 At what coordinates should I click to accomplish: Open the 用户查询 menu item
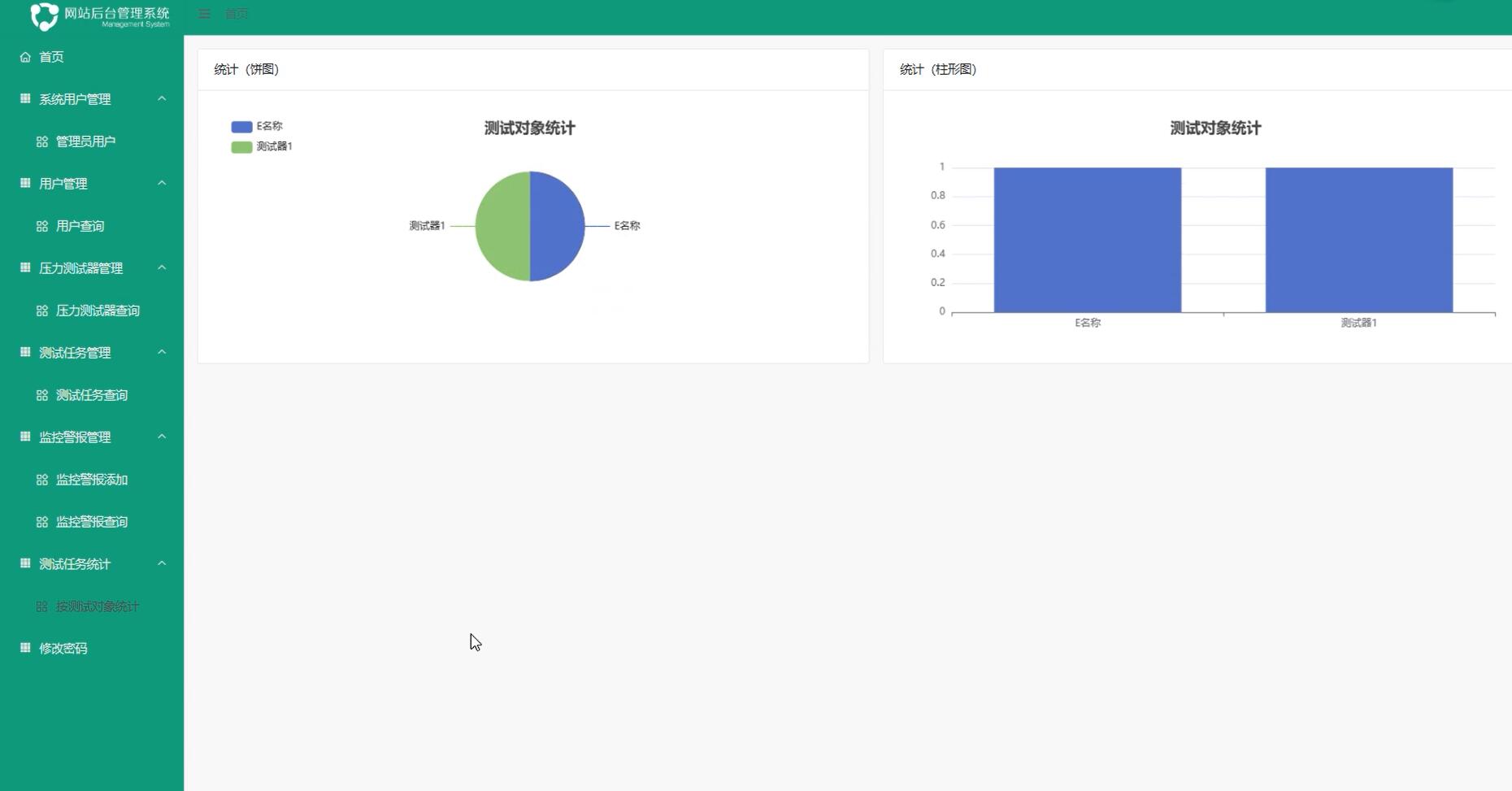pyautogui.click(x=80, y=226)
